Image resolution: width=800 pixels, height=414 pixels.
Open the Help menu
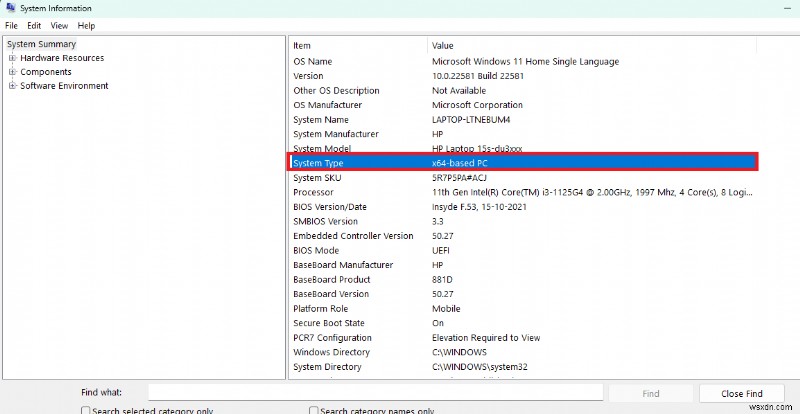(x=86, y=26)
